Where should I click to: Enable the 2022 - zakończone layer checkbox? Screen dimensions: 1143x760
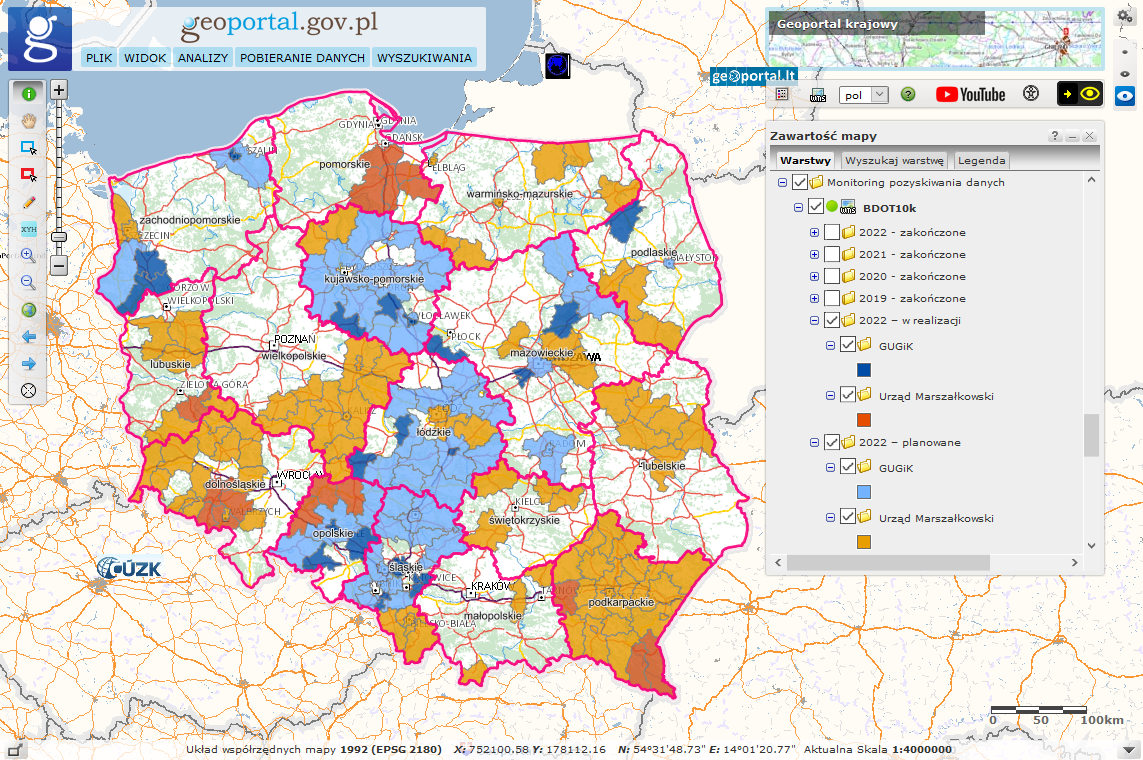pos(832,232)
